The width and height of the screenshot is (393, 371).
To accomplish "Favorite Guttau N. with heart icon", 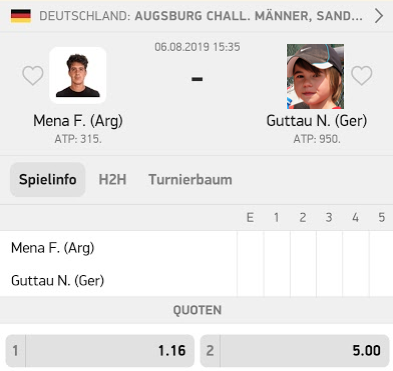I will [362, 75].
